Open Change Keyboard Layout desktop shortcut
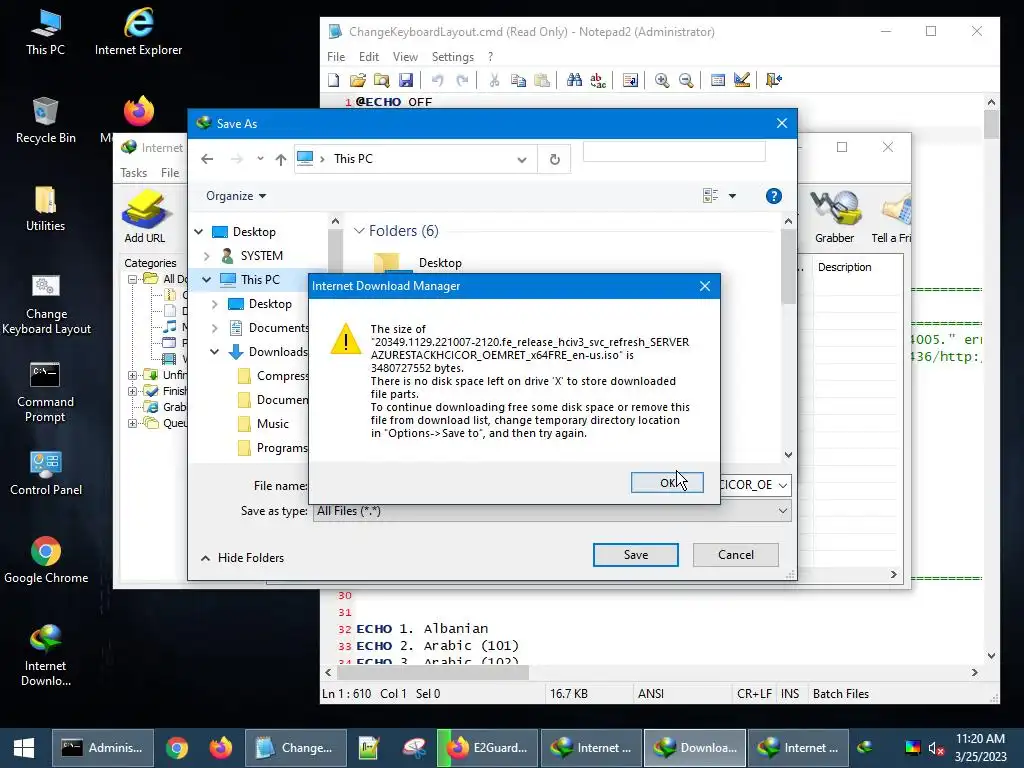Viewport: 1024px width, 768px height. [46, 304]
